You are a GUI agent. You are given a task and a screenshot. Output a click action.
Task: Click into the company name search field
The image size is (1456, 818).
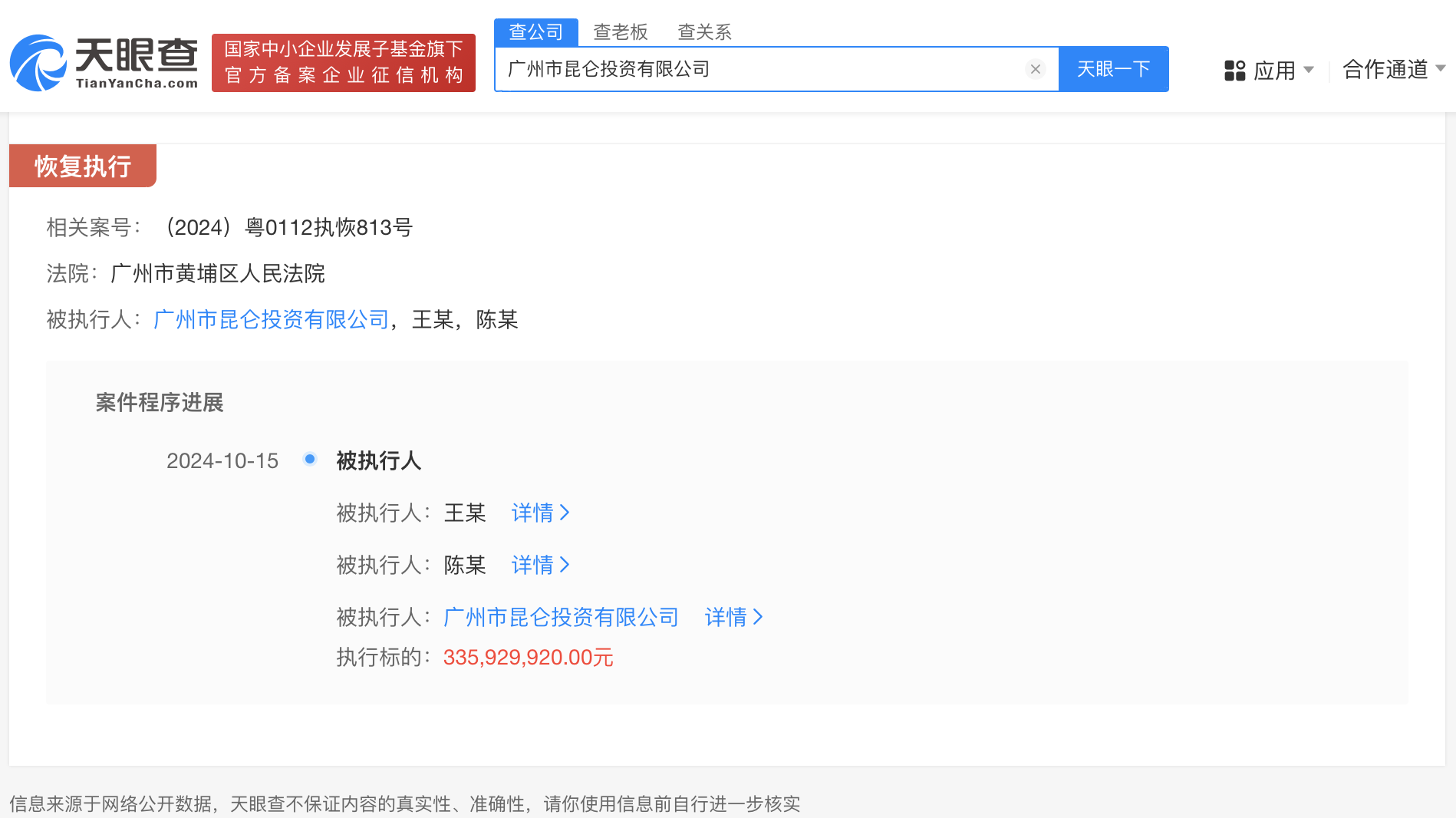click(767, 69)
